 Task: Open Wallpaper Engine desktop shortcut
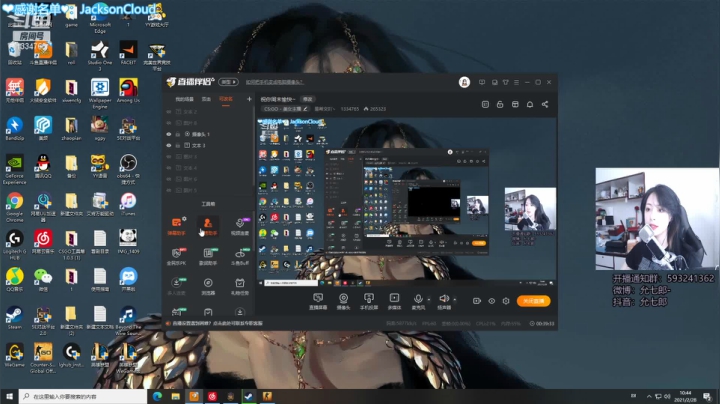100,94
